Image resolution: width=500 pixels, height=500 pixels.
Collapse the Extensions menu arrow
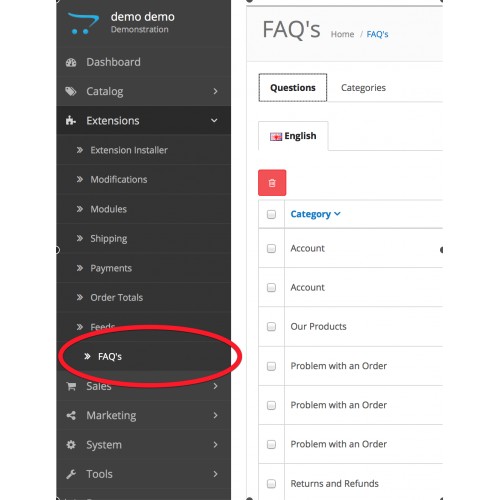click(214, 121)
